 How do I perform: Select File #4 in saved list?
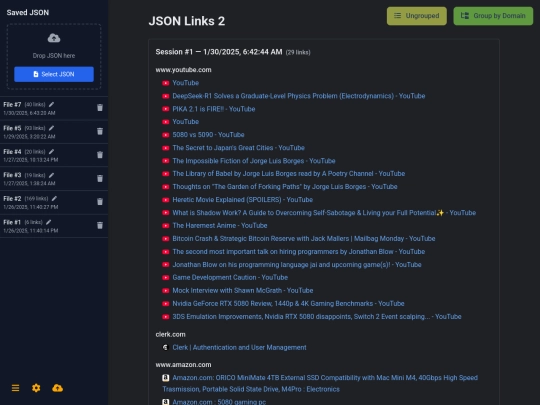[54, 155]
